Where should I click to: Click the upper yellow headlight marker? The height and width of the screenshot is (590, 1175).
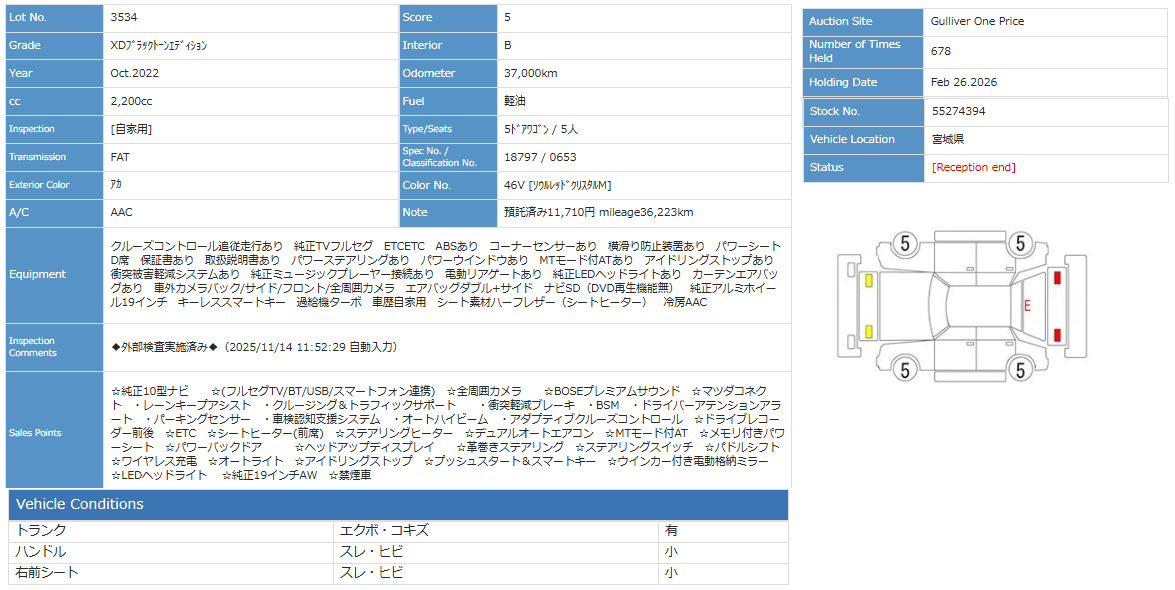[868, 279]
